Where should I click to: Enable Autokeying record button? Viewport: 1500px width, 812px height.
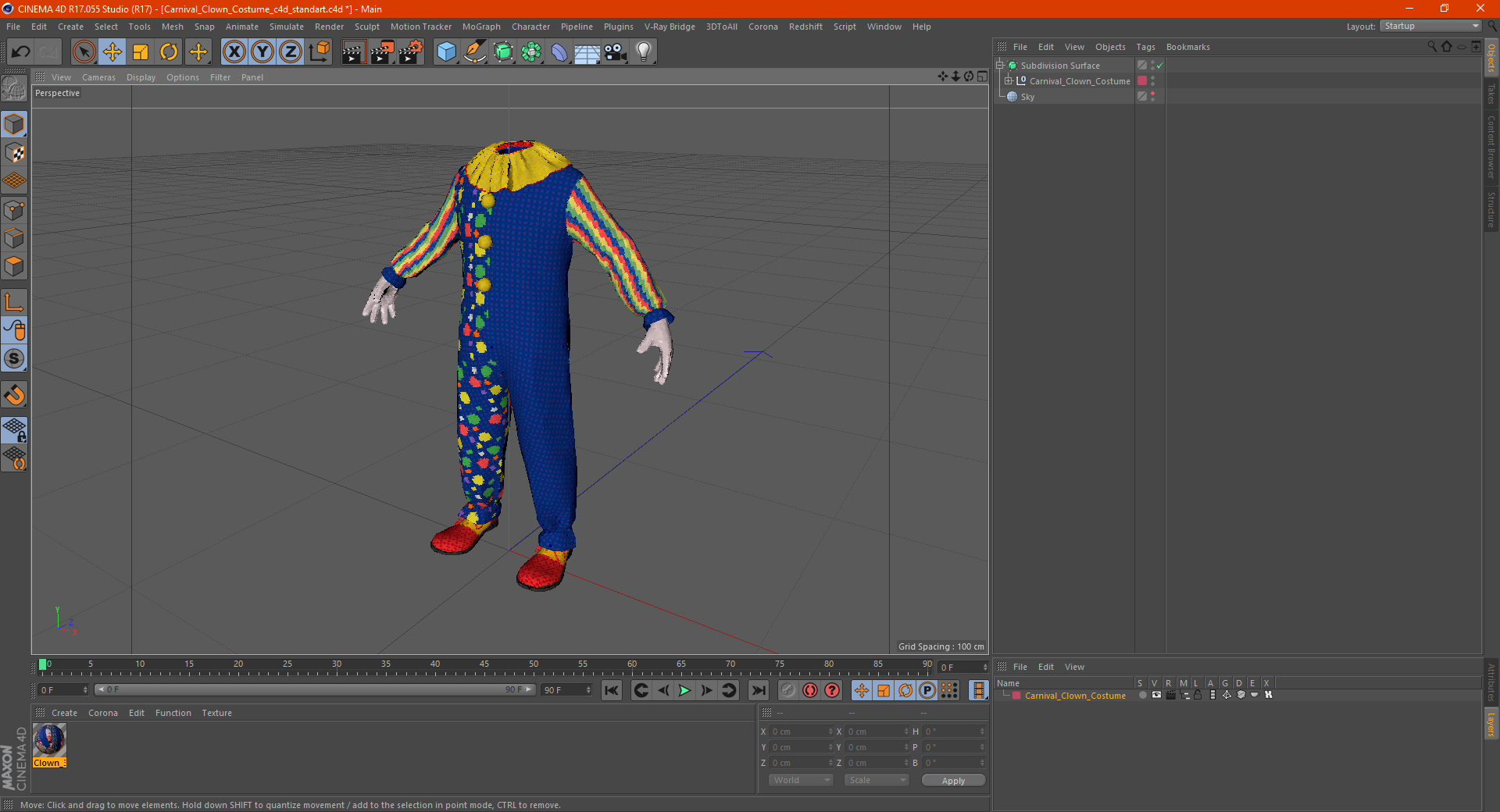[x=810, y=690]
